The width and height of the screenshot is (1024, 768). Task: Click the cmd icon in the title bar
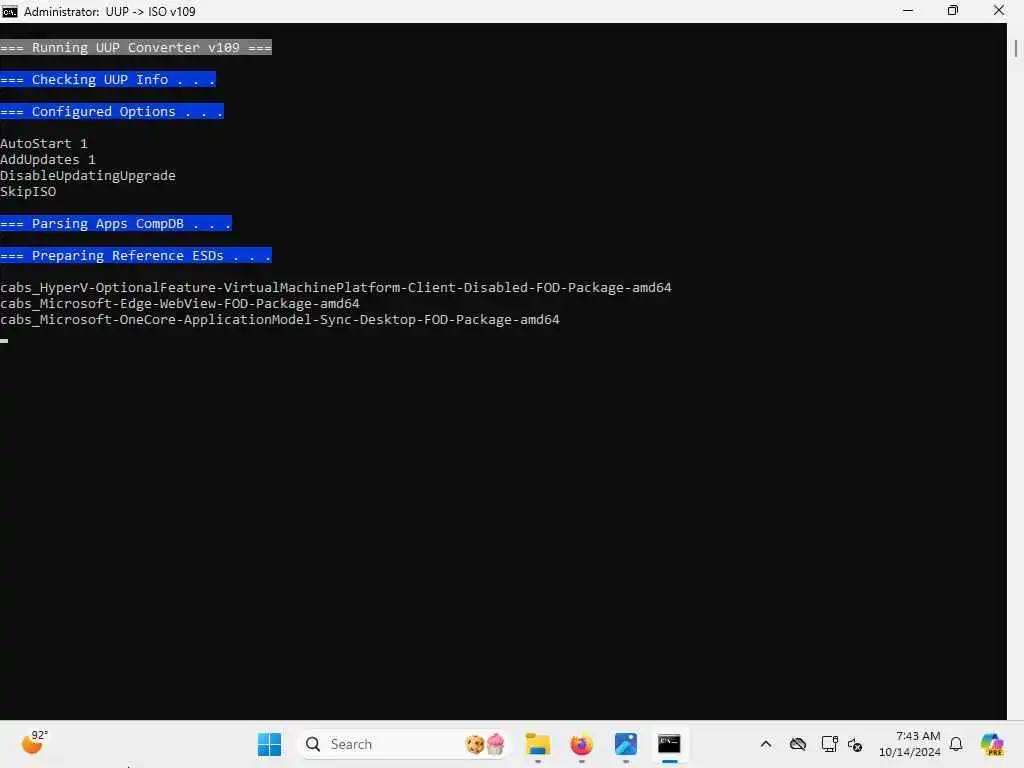tap(10, 11)
